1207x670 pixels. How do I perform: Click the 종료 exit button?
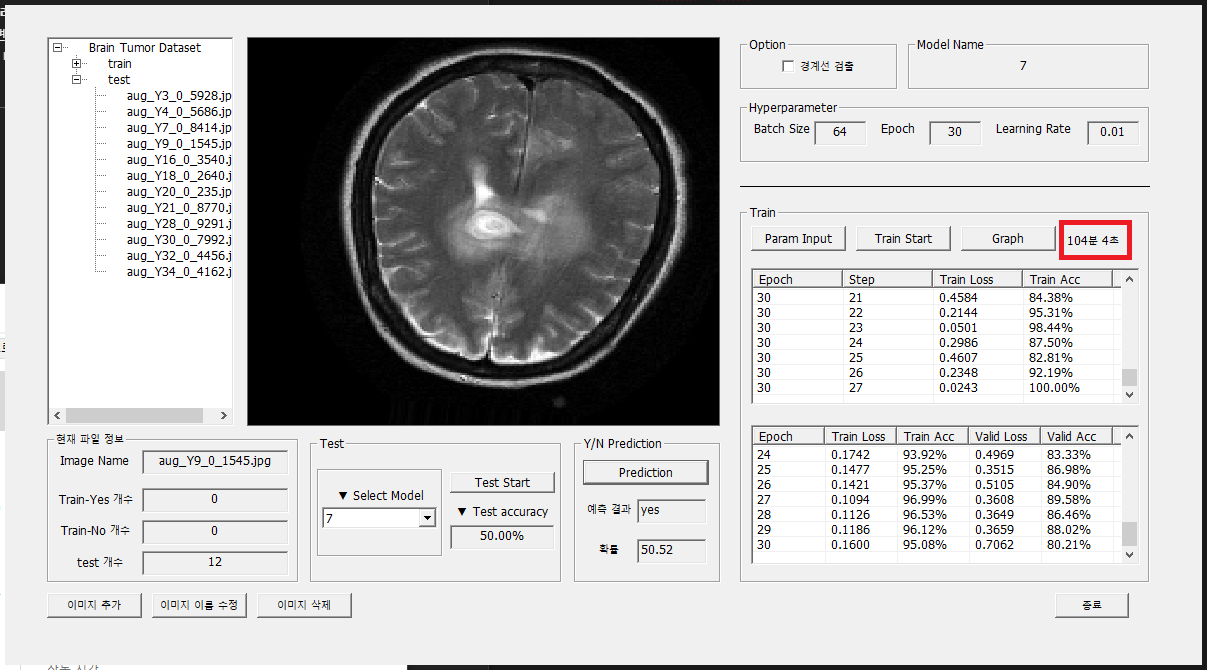(x=1092, y=605)
